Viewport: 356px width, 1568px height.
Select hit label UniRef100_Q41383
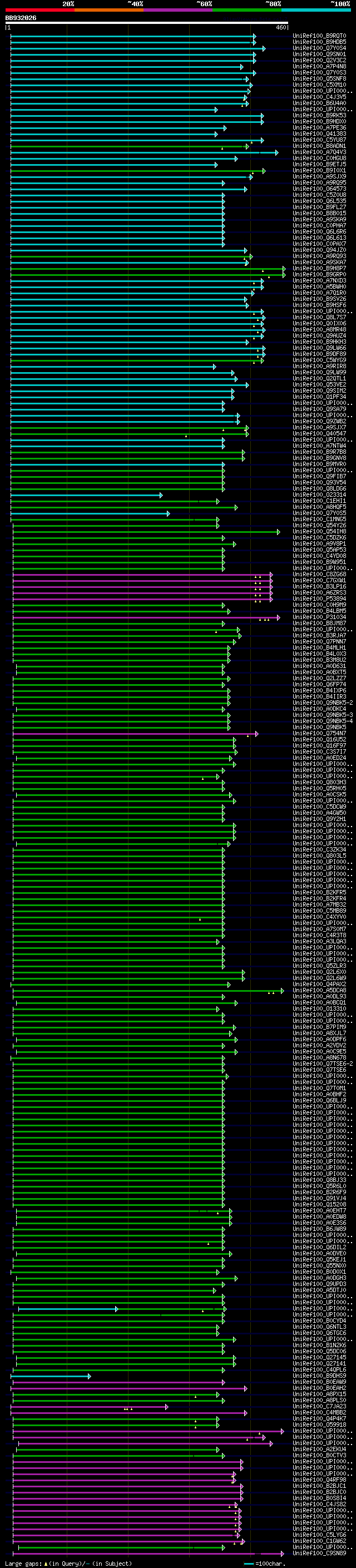coord(319,134)
